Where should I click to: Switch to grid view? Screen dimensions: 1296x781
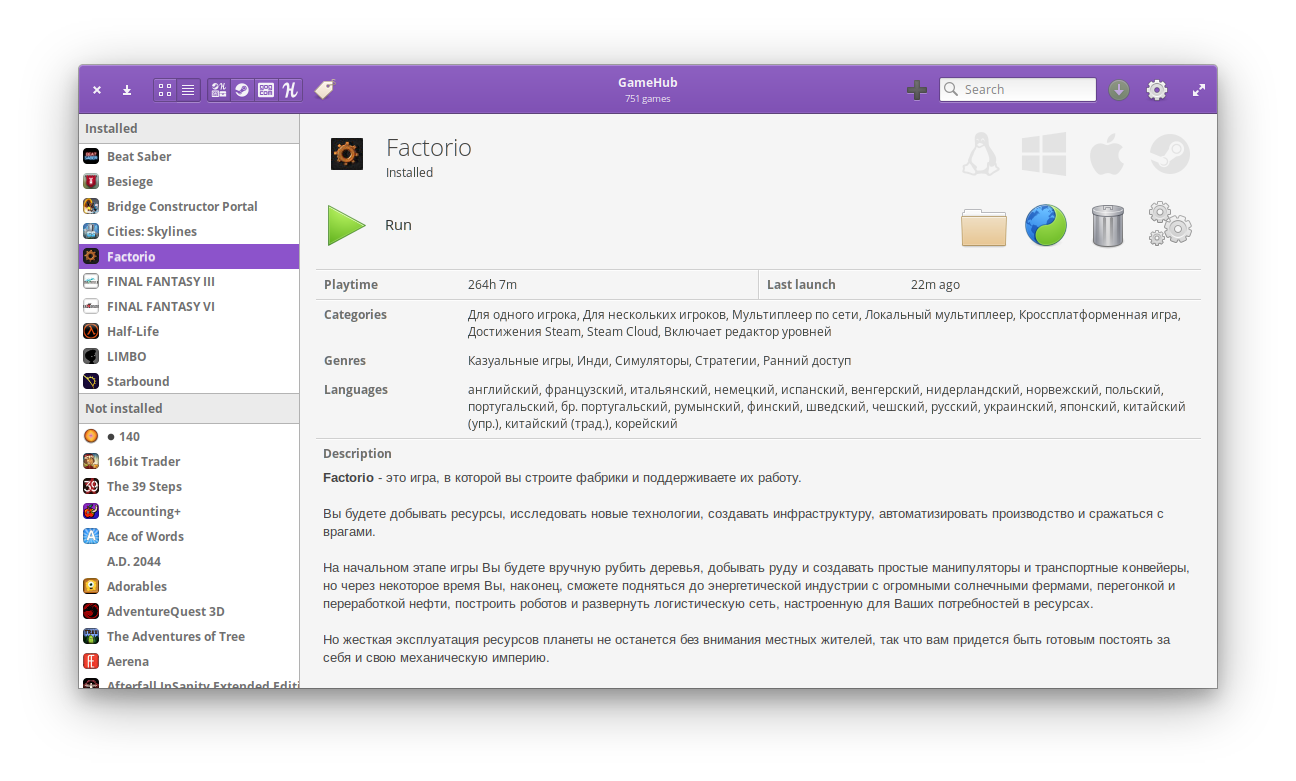tap(164, 89)
